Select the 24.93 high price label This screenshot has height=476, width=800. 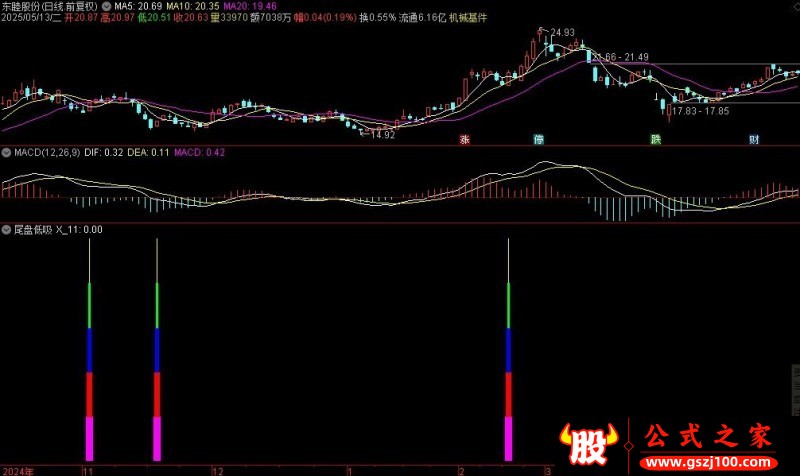(563, 32)
